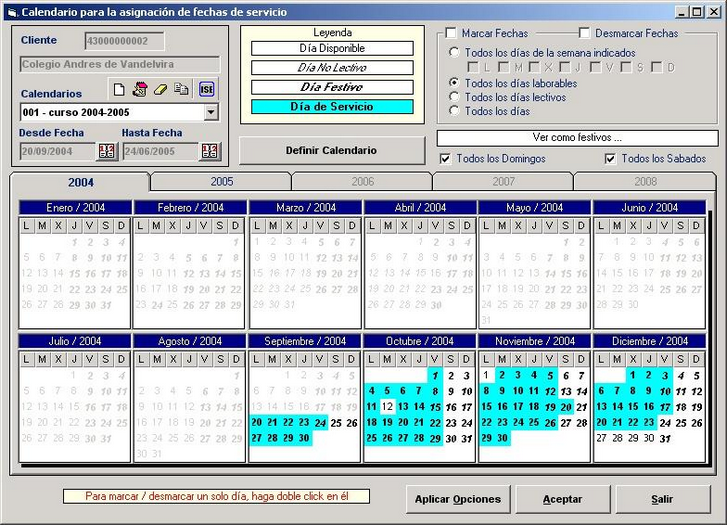Click unmarked day 12 in Octubre 2004

click(x=387, y=407)
